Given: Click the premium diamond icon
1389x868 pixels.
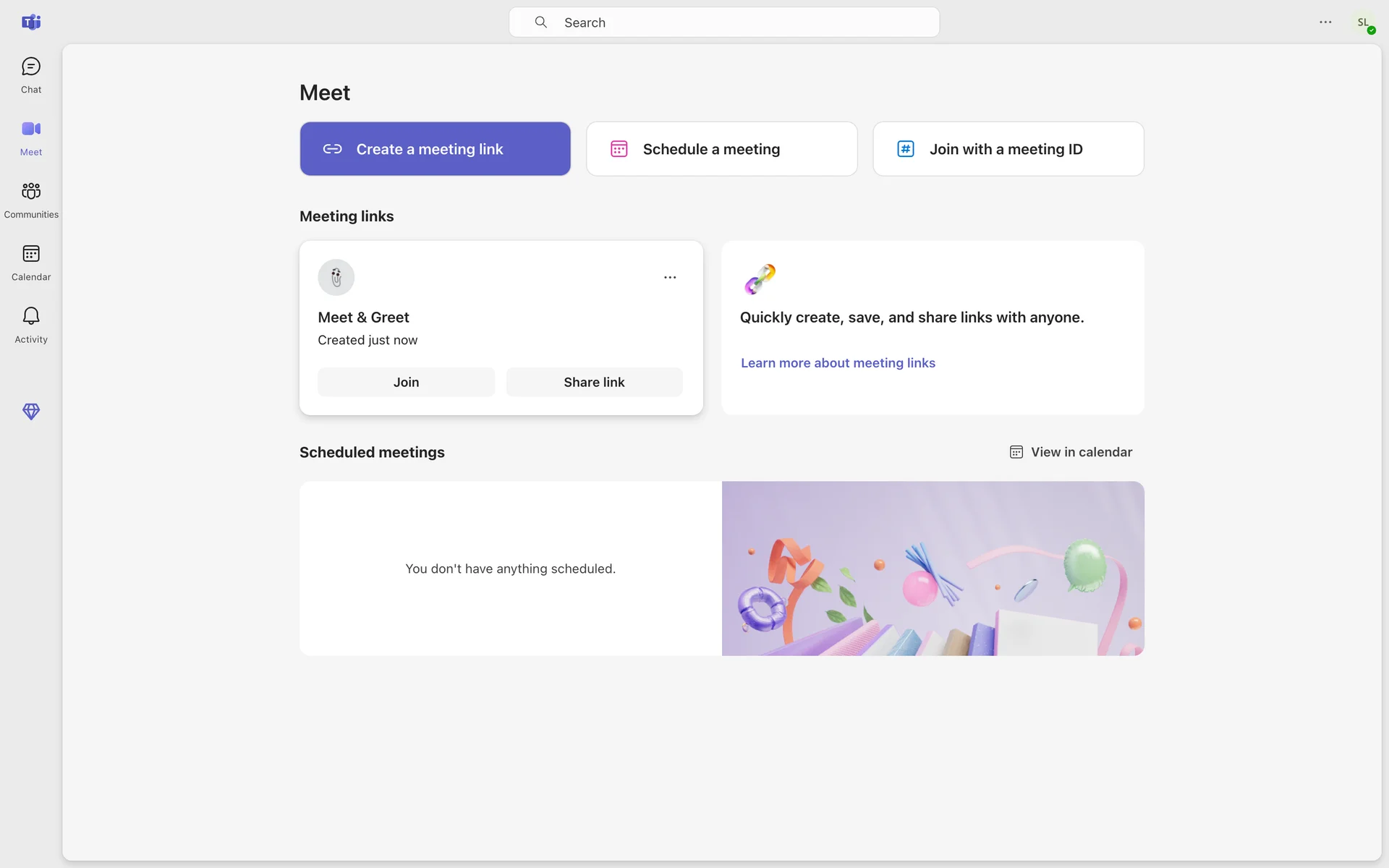Looking at the screenshot, I should coord(31,412).
